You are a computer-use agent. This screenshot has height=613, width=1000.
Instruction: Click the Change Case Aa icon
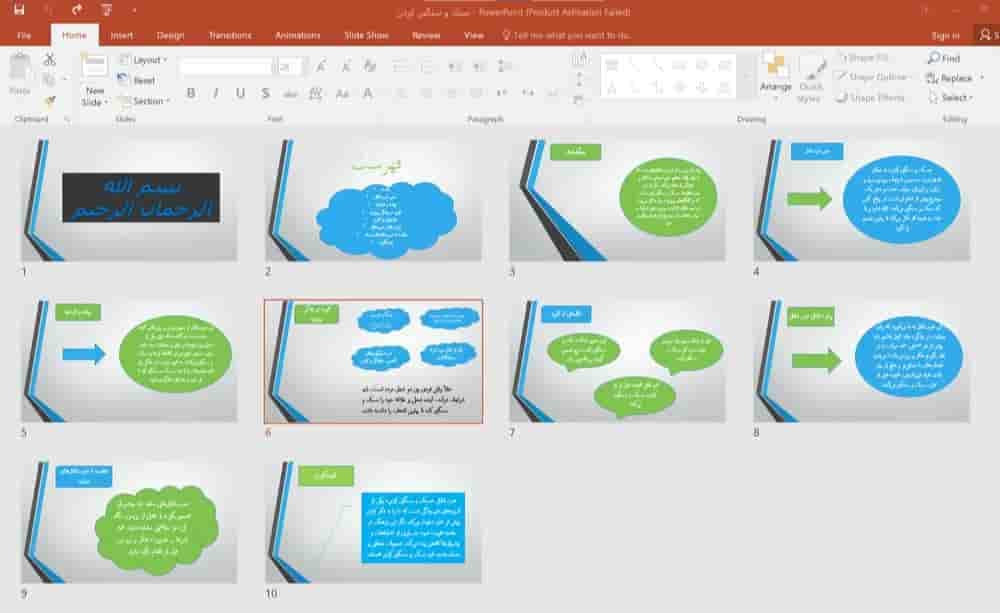pos(342,94)
